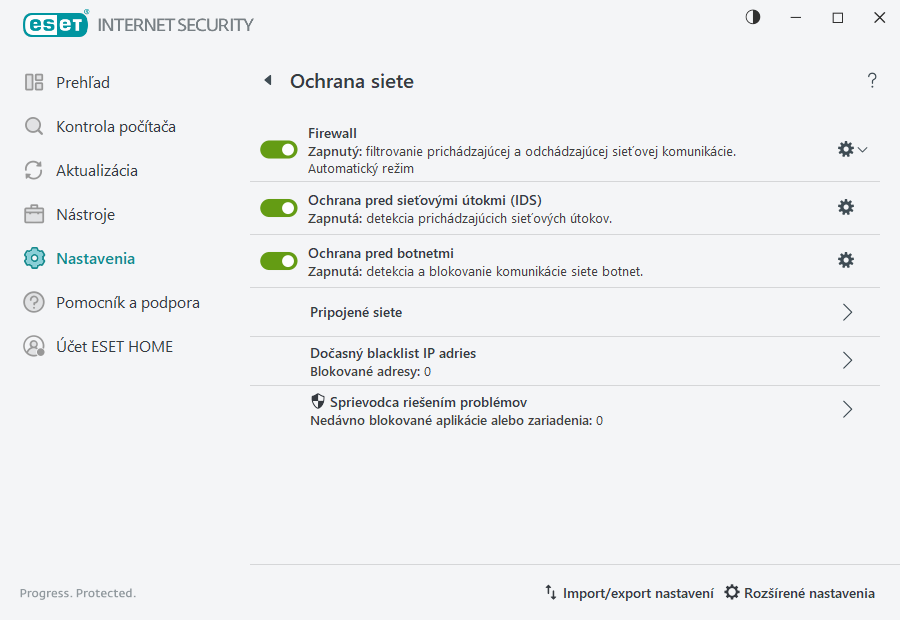Go back from Ochrana siete view
This screenshot has height=620, width=900.
[267, 81]
